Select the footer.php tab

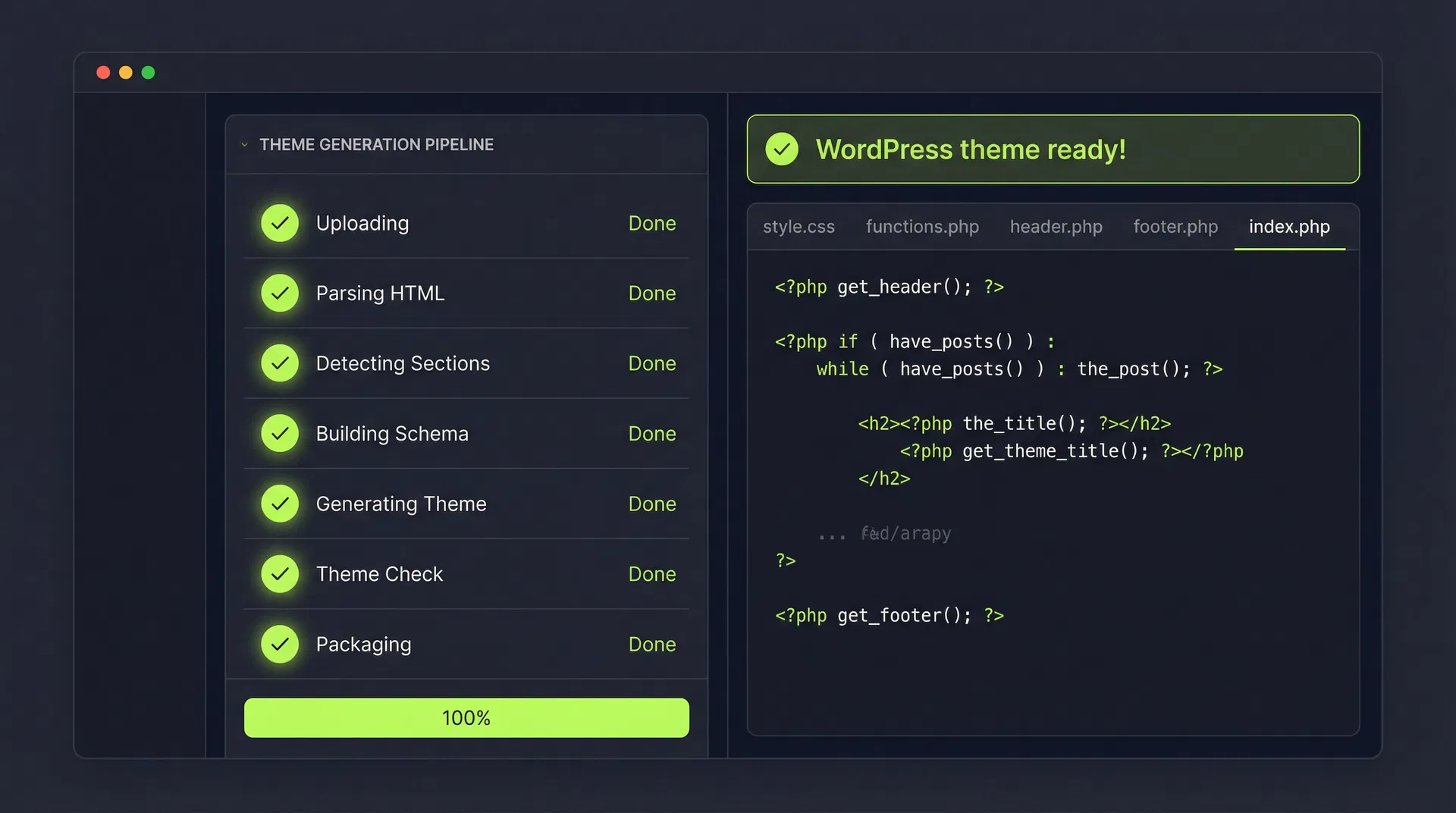[x=1175, y=227]
